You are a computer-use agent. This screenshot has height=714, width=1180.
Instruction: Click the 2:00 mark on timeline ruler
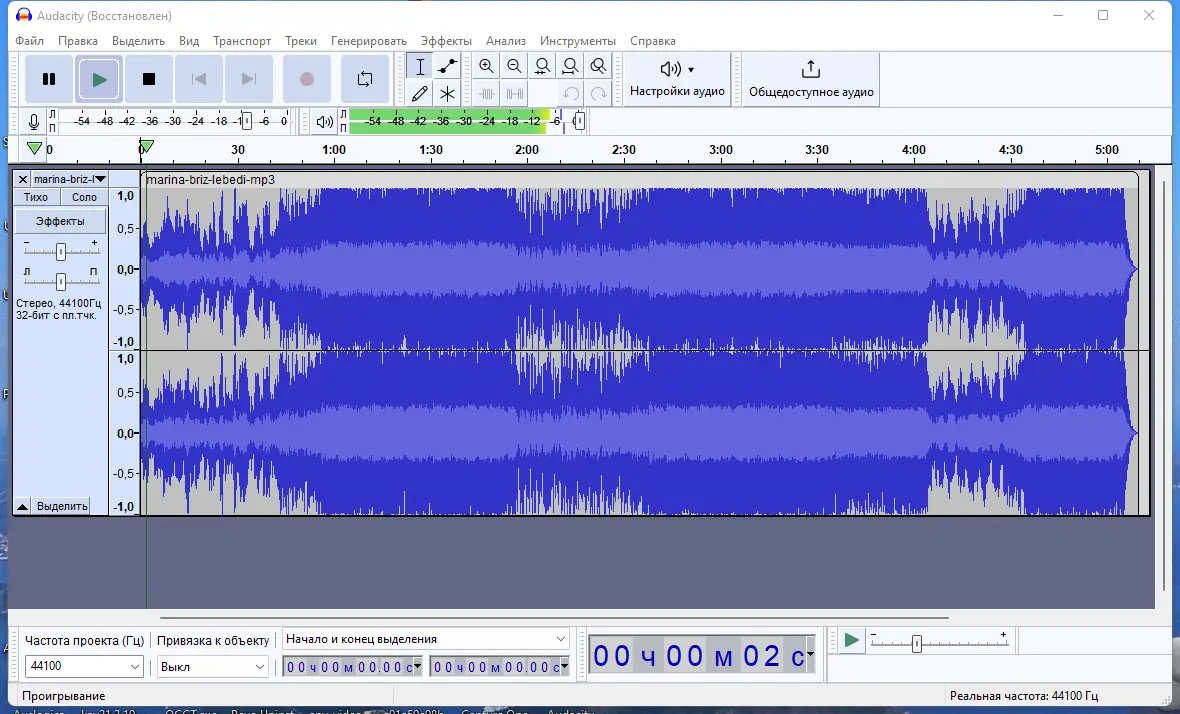pos(527,150)
